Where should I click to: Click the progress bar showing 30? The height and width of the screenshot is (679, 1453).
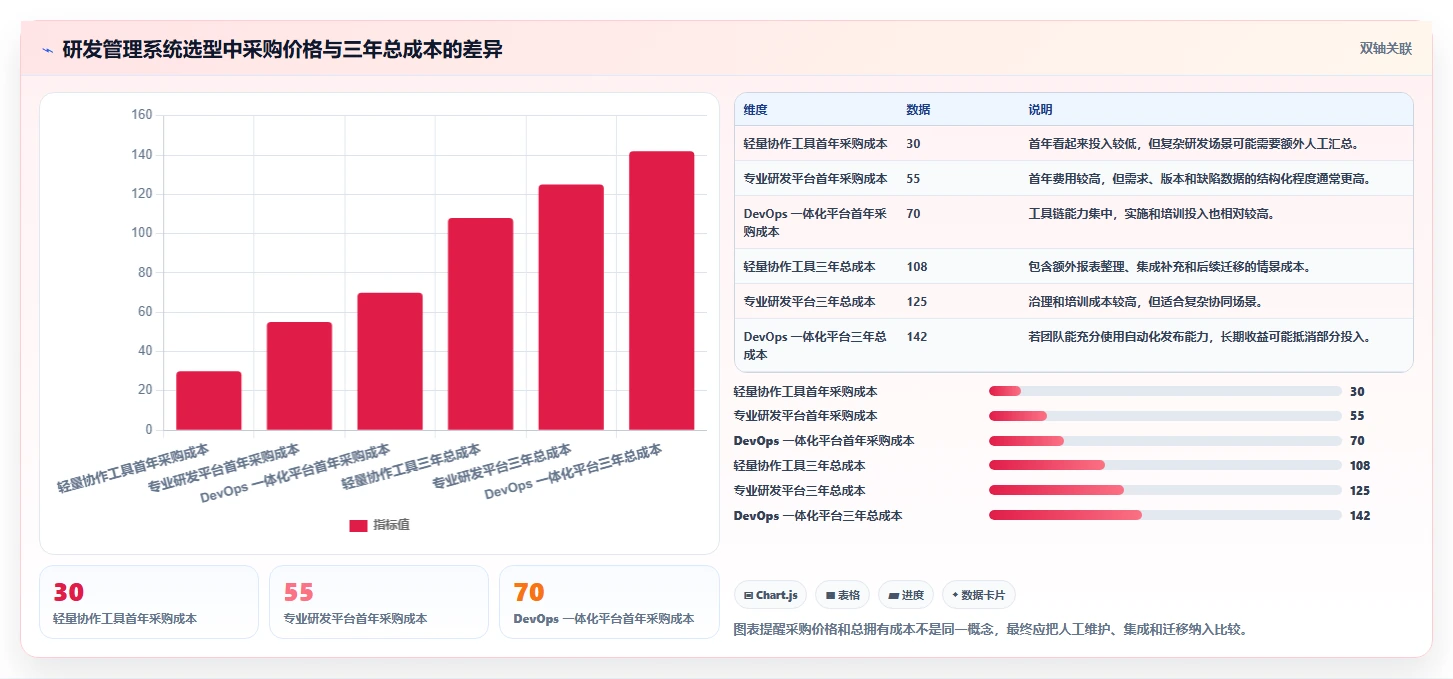click(x=1165, y=391)
